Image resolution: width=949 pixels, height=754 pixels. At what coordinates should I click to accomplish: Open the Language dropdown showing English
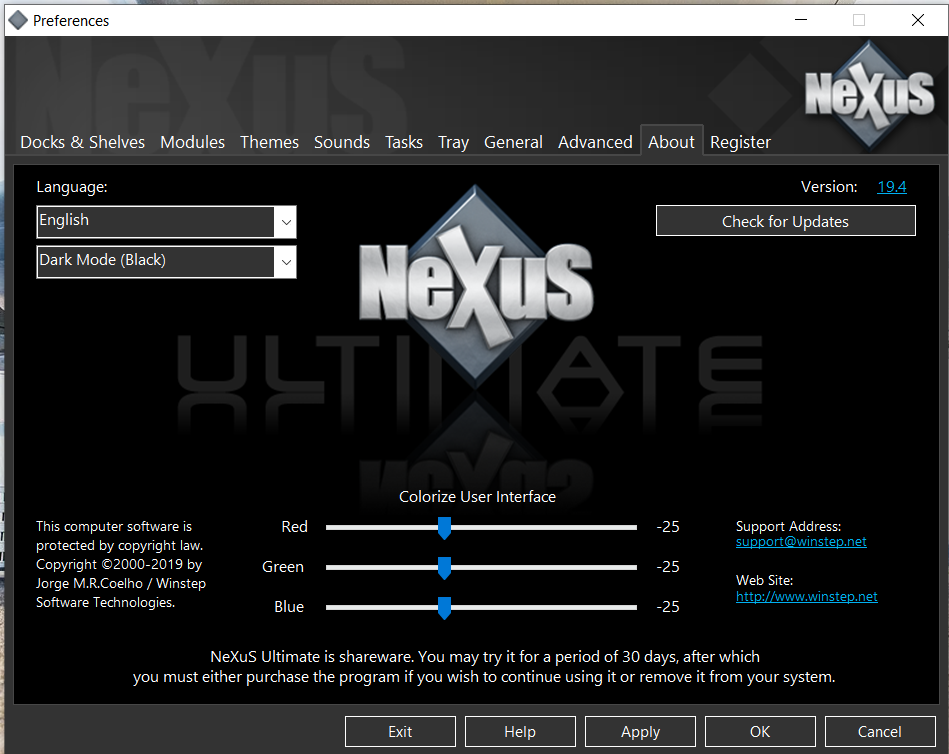(166, 221)
